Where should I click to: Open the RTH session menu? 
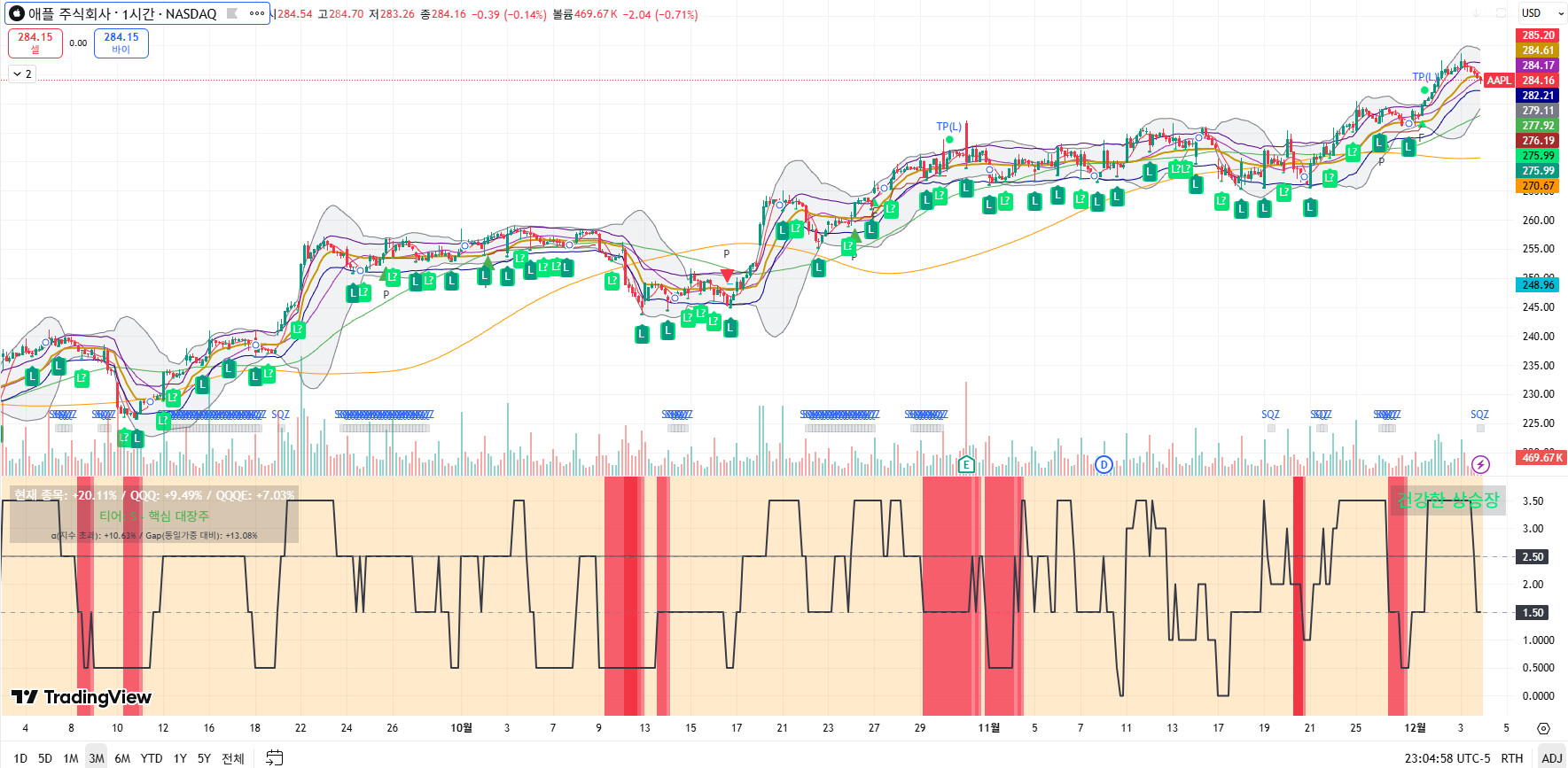(x=1512, y=758)
